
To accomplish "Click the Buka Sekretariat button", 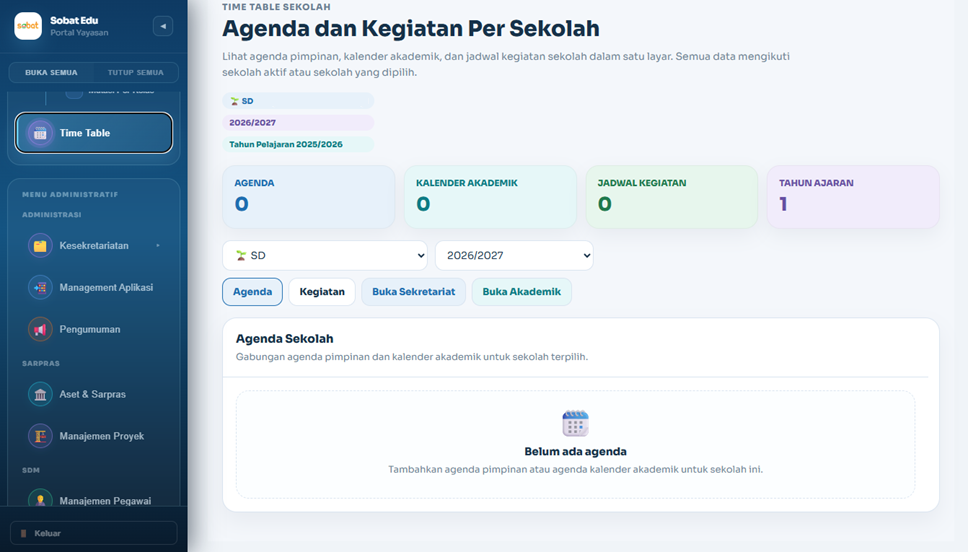I will tap(414, 291).
